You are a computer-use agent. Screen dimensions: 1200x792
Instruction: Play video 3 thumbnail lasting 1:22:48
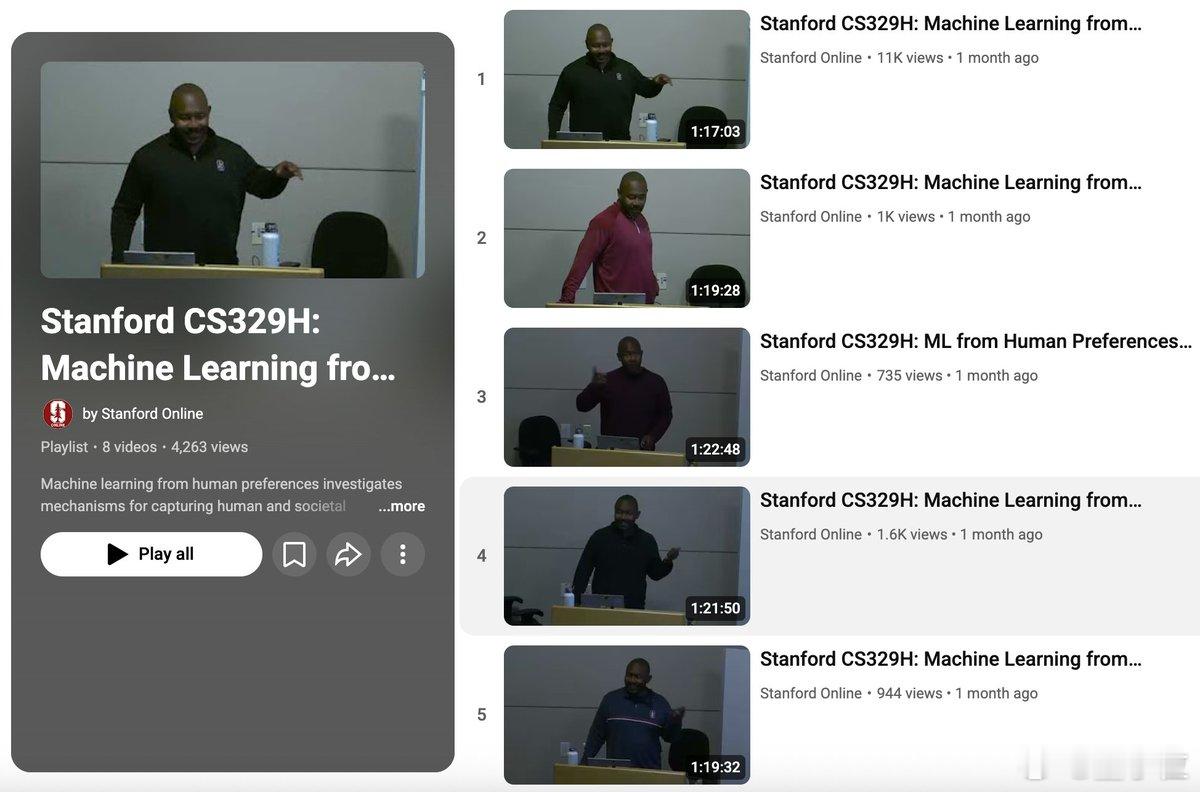tap(627, 397)
